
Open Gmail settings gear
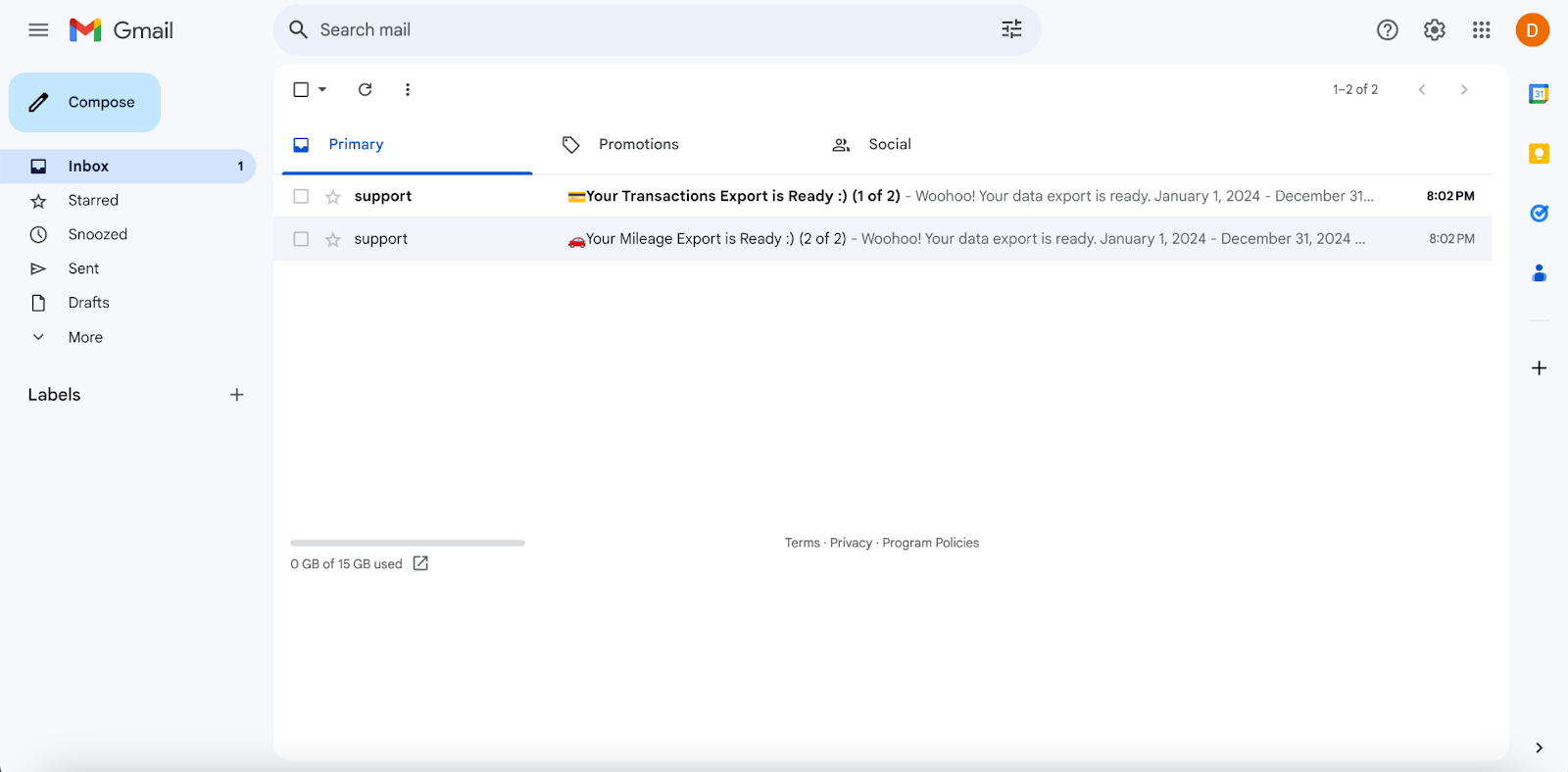click(x=1434, y=30)
